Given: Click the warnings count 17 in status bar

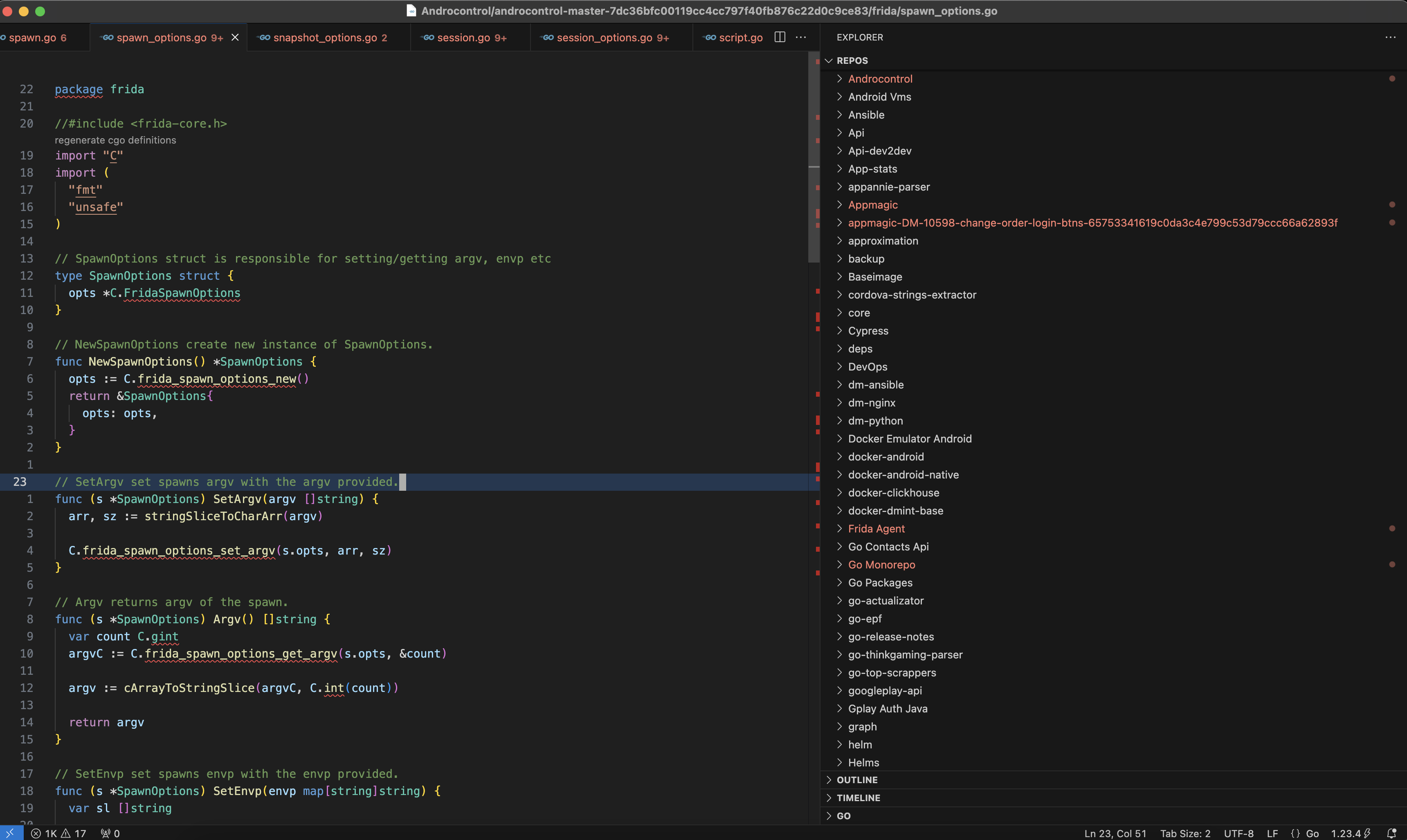Looking at the screenshot, I should tap(74, 833).
